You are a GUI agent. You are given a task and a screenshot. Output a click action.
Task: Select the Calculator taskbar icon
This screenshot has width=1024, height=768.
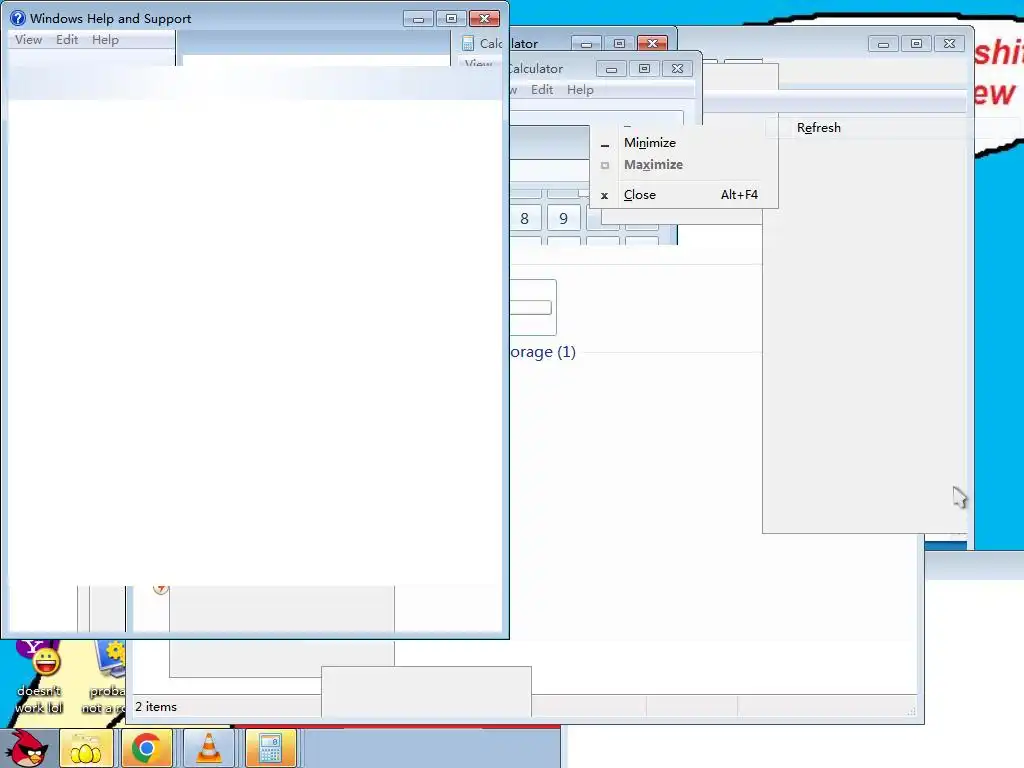[x=270, y=748]
